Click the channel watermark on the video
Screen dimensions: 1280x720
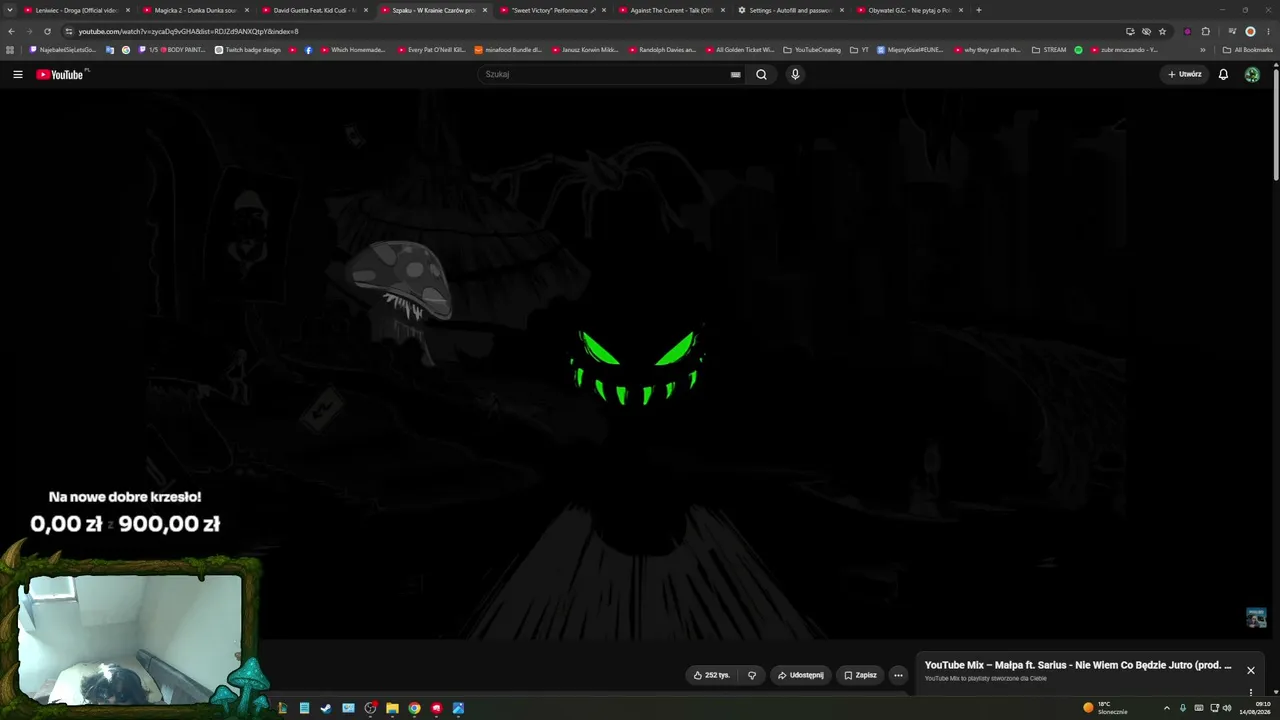click(x=1256, y=617)
